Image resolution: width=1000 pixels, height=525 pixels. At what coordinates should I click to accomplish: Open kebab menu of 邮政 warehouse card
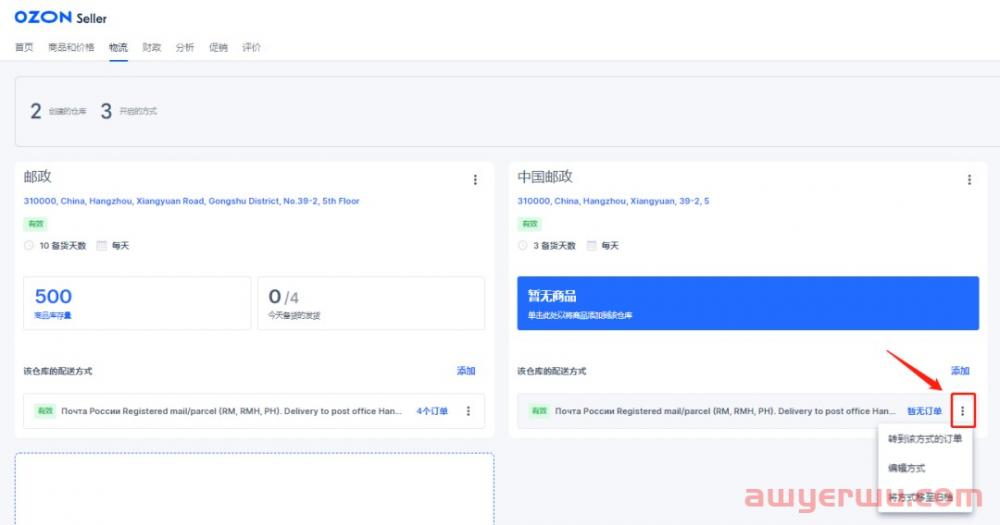(x=475, y=180)
